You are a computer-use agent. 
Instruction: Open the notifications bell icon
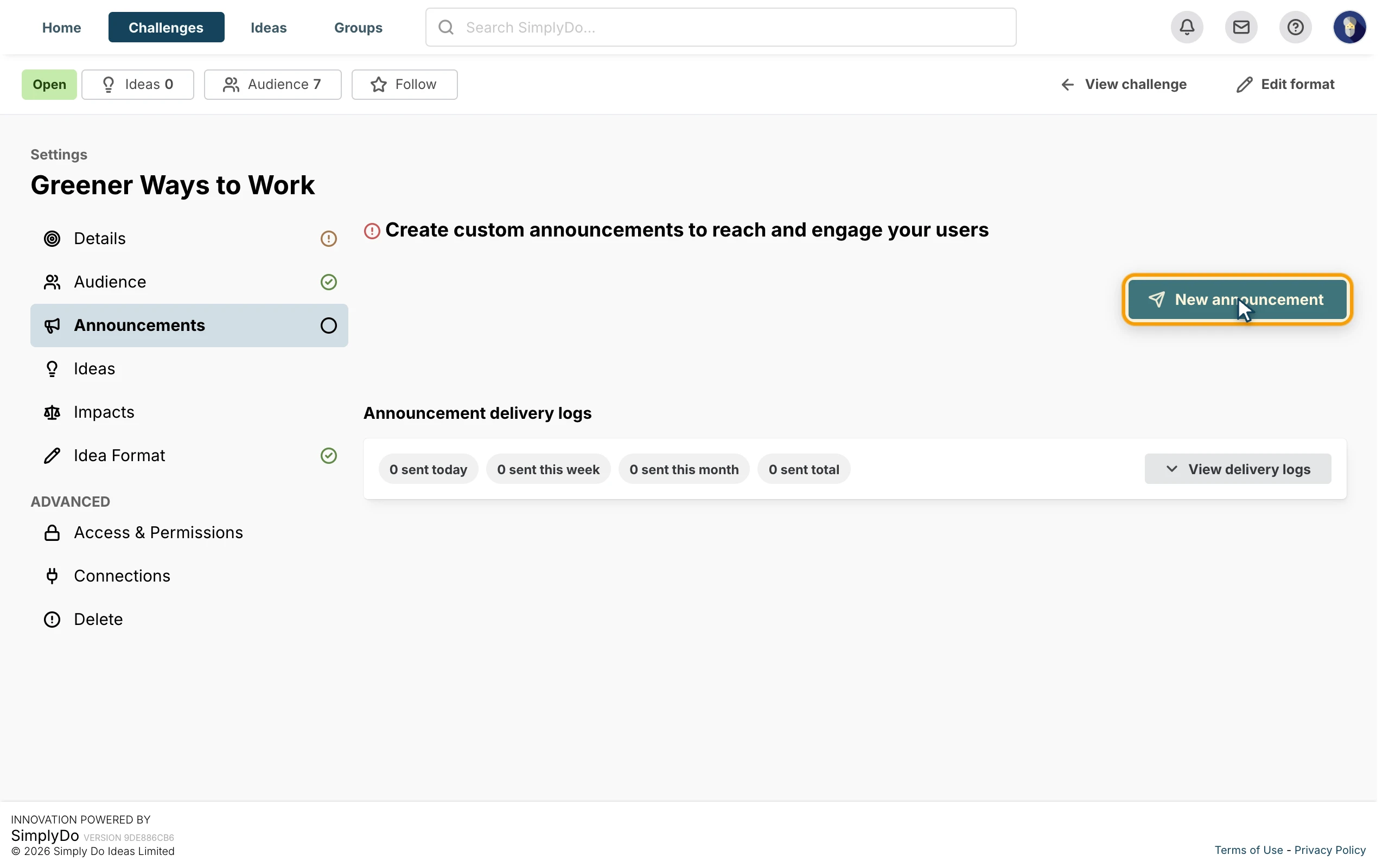click(x=1187, y=27)
